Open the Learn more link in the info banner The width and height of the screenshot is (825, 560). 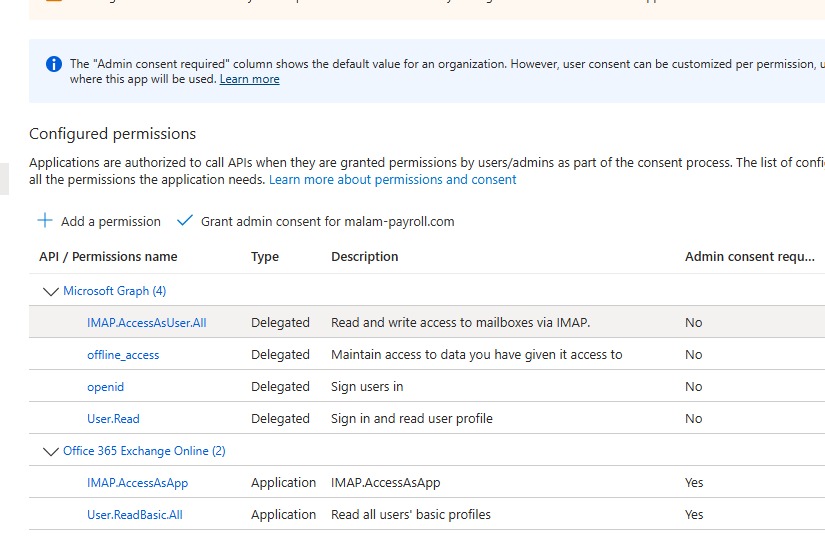[249, 79]
